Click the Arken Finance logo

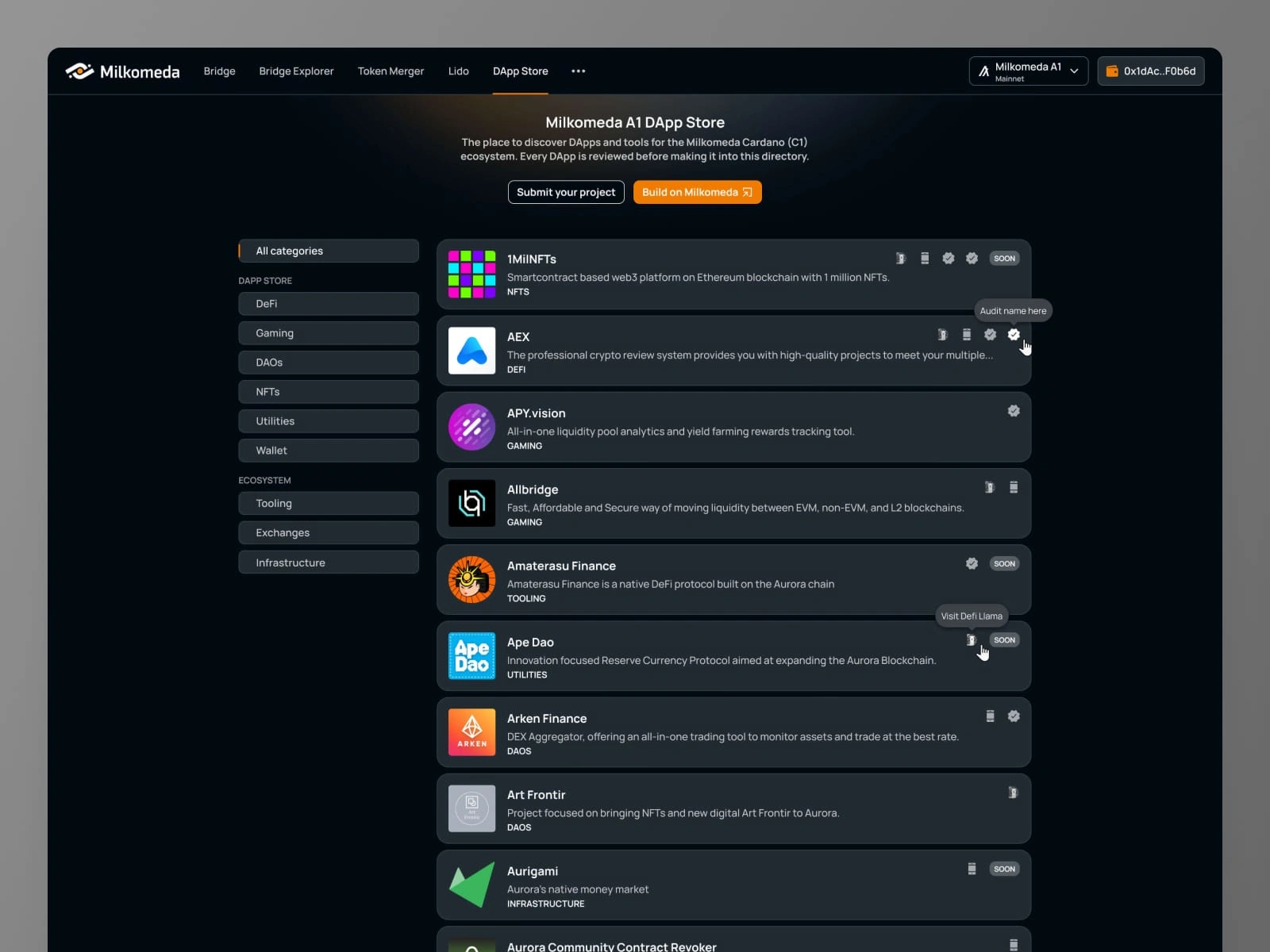(x=472, y=732)
